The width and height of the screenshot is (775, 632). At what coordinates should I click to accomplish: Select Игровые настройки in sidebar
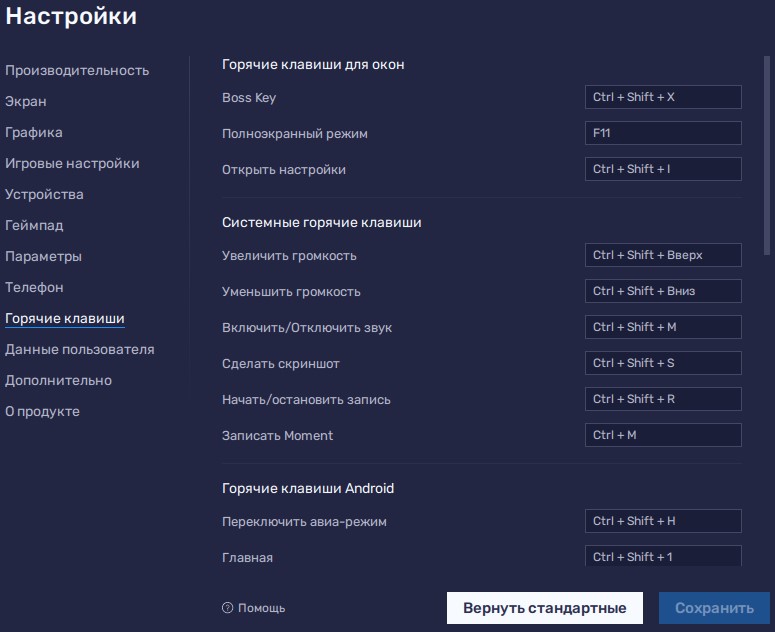click(x=72, y=164)
